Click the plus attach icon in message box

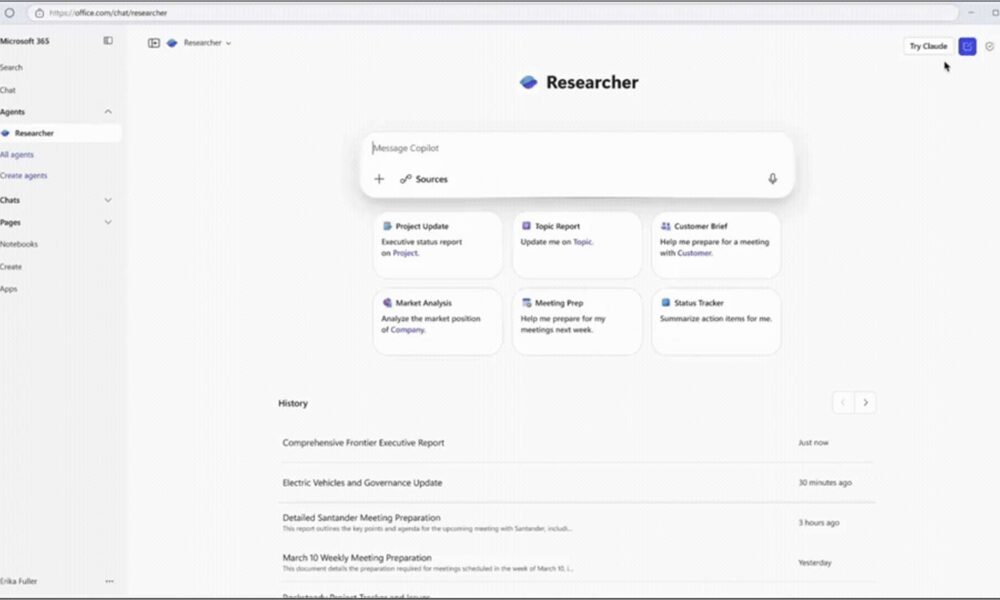(x=379, y=179)
